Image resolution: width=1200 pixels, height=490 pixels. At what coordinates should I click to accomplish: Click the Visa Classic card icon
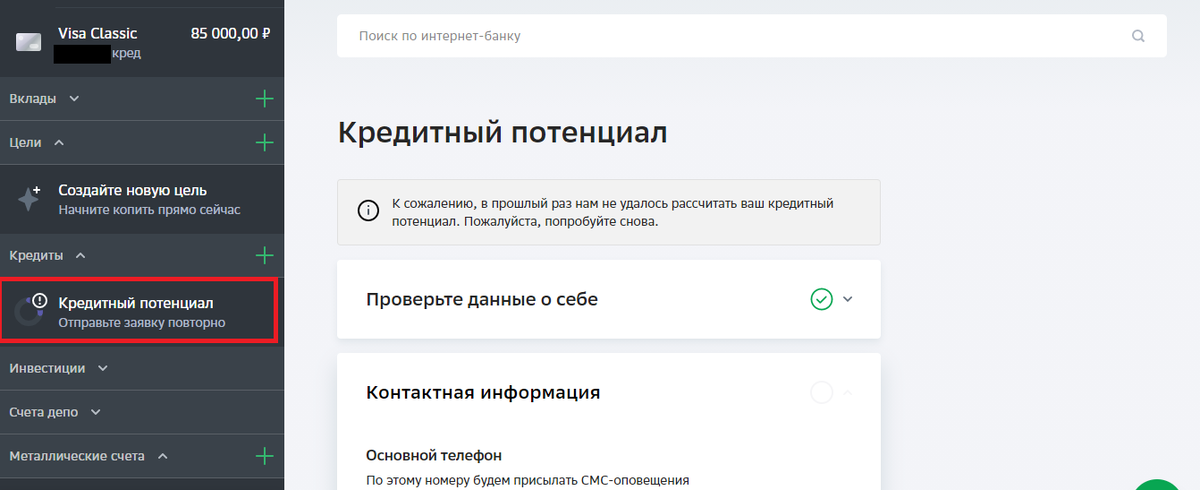27,42
